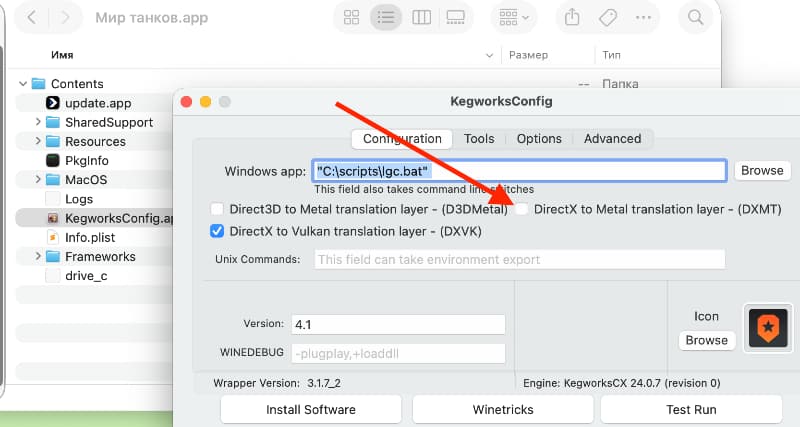Select the SharedSupport folder icon

point(53,122)
